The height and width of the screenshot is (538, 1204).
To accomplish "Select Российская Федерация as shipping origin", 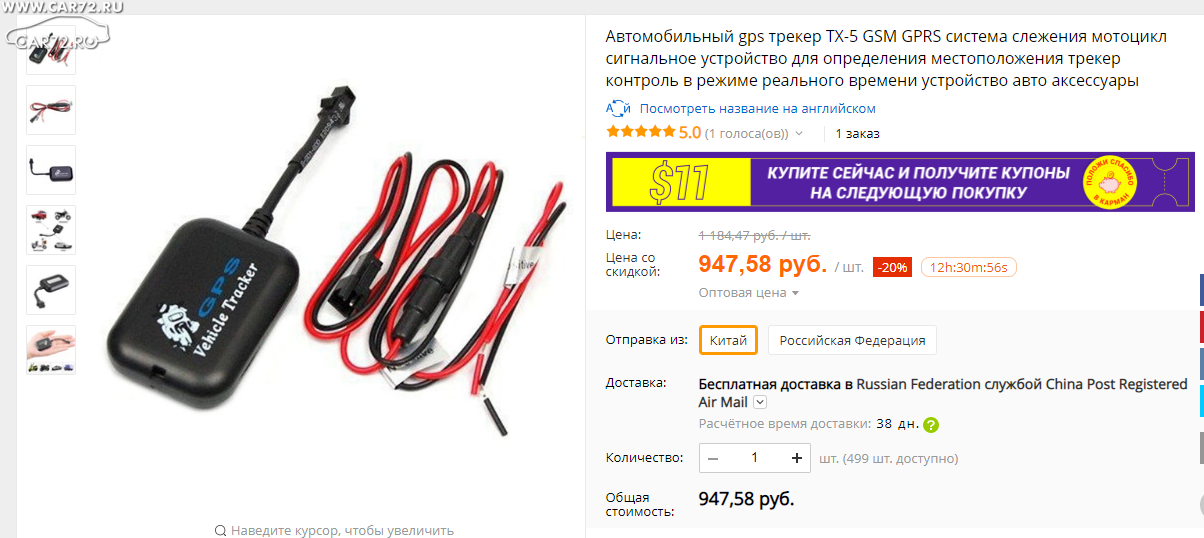I will click(x=852, y=340).
